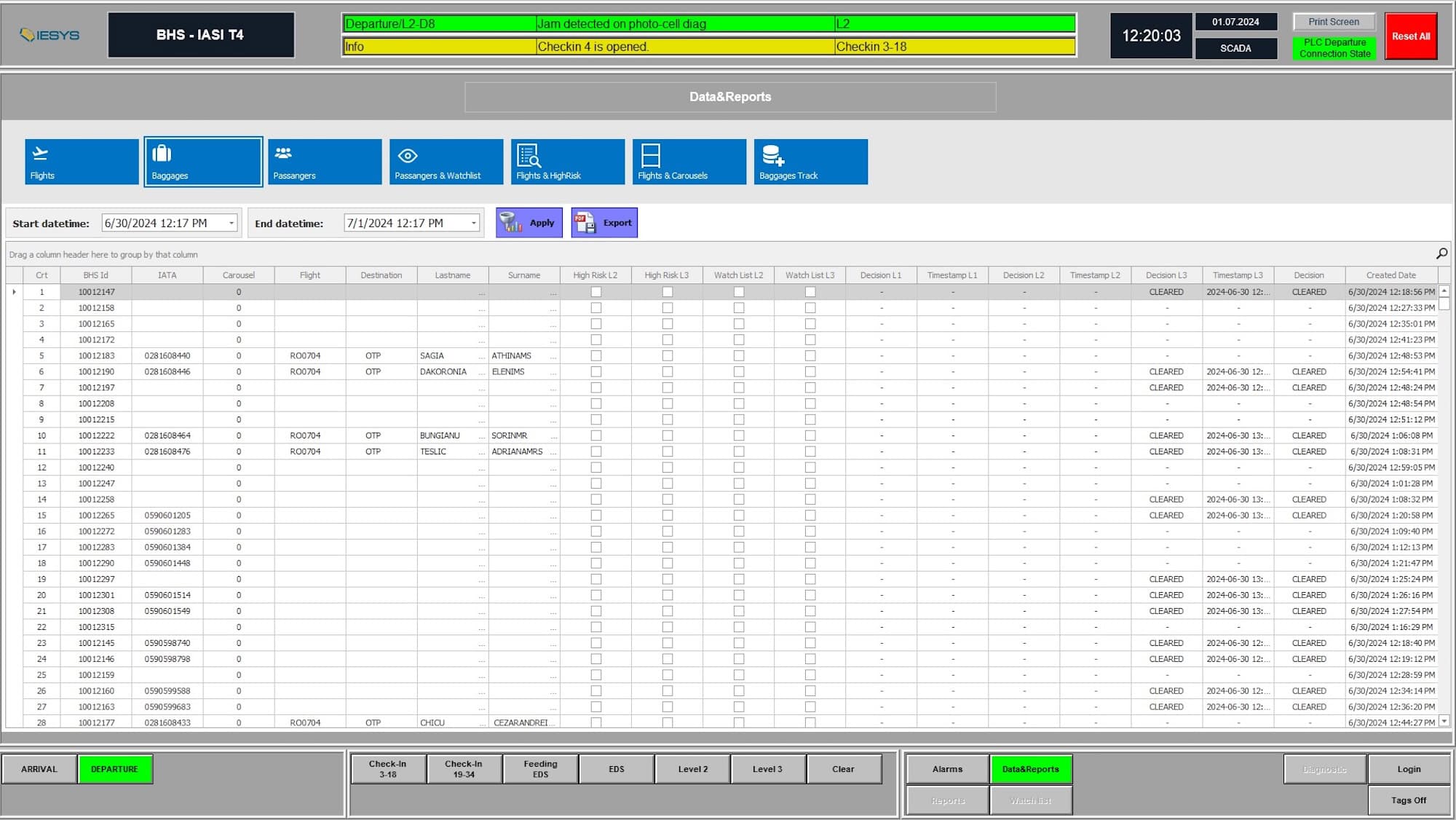Tick Watch List L2 checkbox for SAGIA row
The image size is (1456, 820).
click(x=739, y=356)
